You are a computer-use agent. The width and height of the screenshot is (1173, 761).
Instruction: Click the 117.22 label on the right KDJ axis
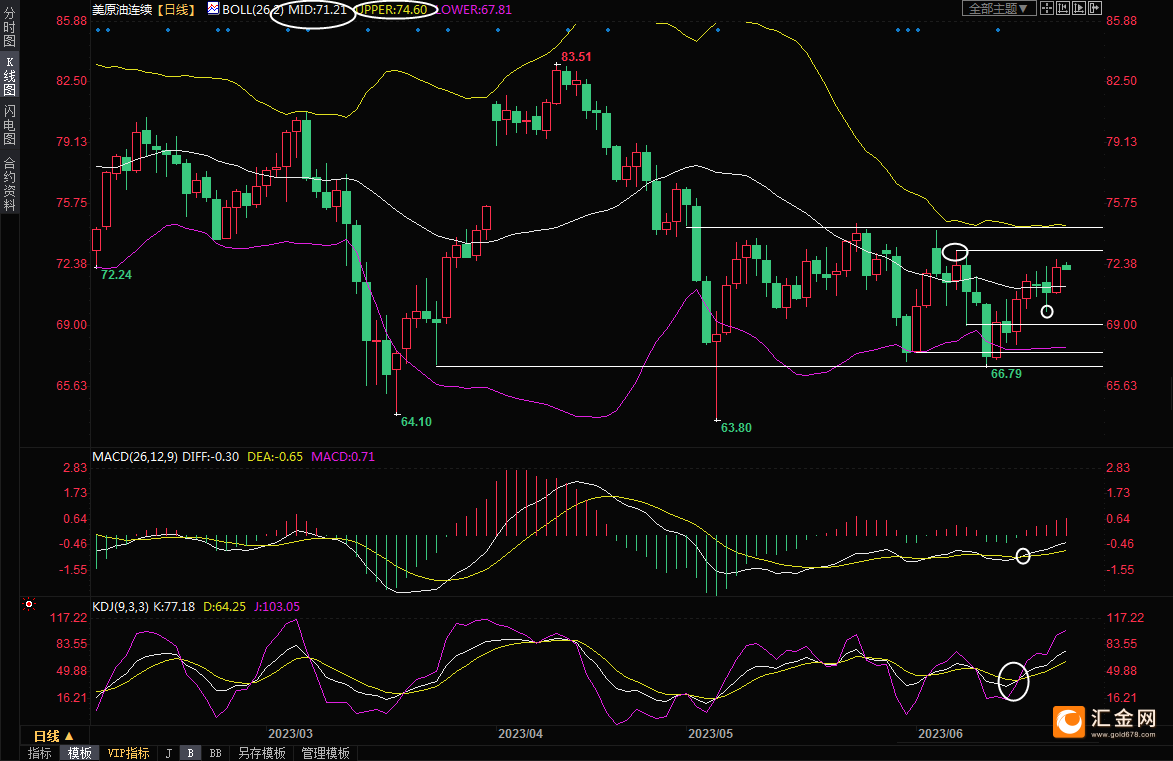click(1125, 618)
